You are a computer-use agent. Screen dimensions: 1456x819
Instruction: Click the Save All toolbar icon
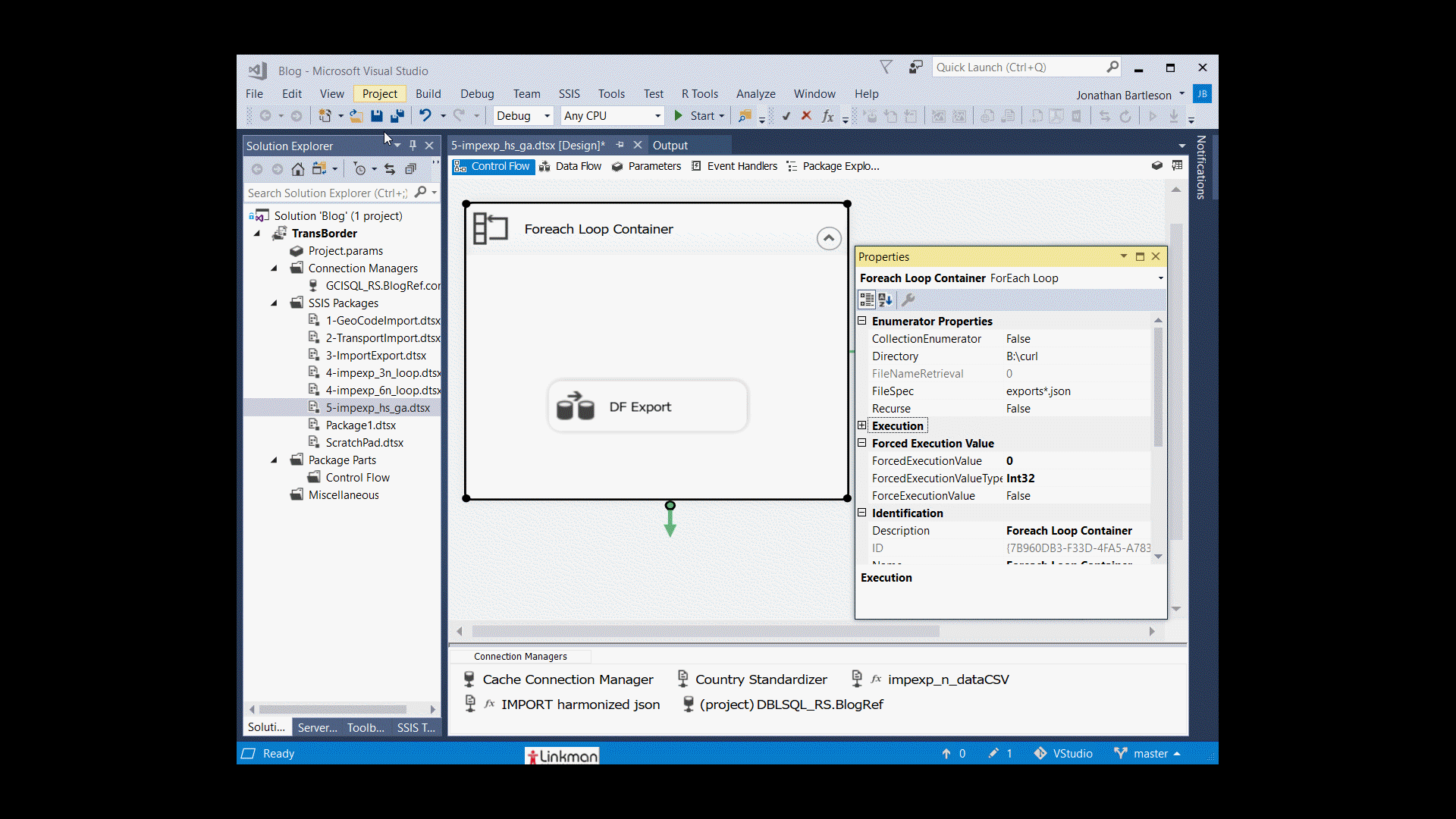coord(397,116)
